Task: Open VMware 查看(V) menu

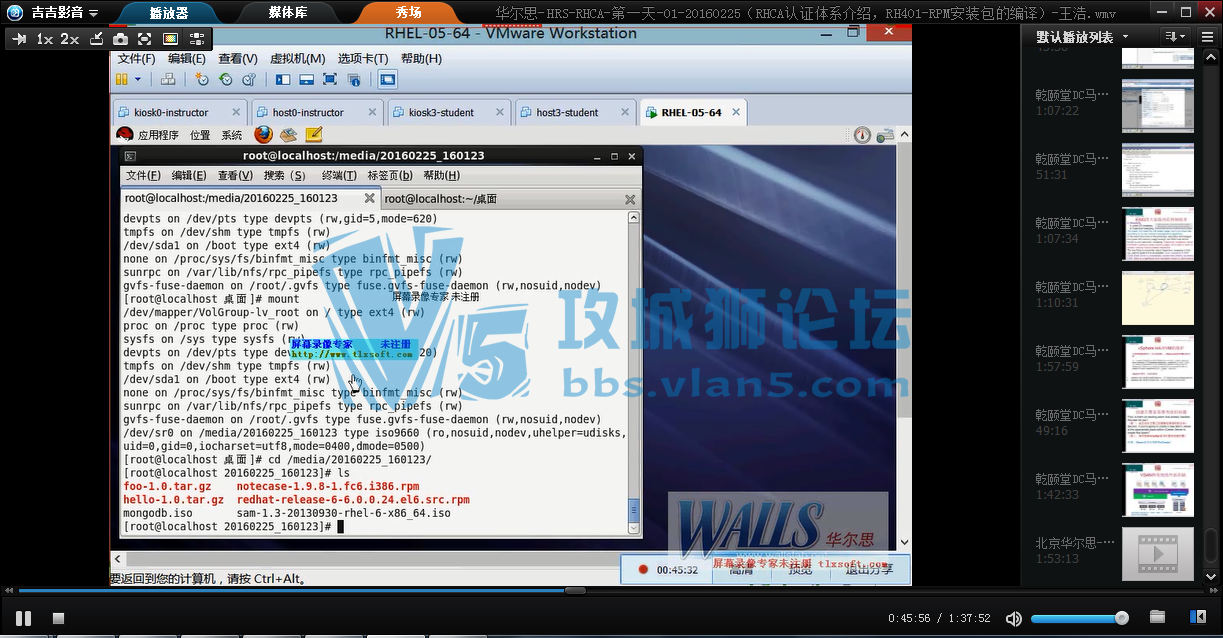Action: 238,59
